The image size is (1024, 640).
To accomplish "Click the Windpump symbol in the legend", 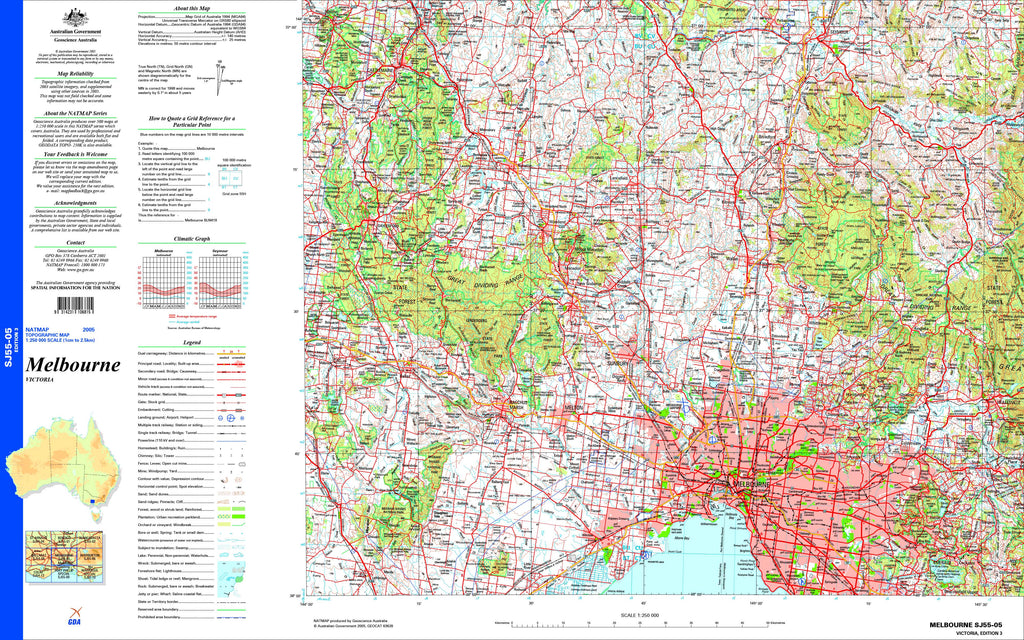I will click(x=231, y=470).
